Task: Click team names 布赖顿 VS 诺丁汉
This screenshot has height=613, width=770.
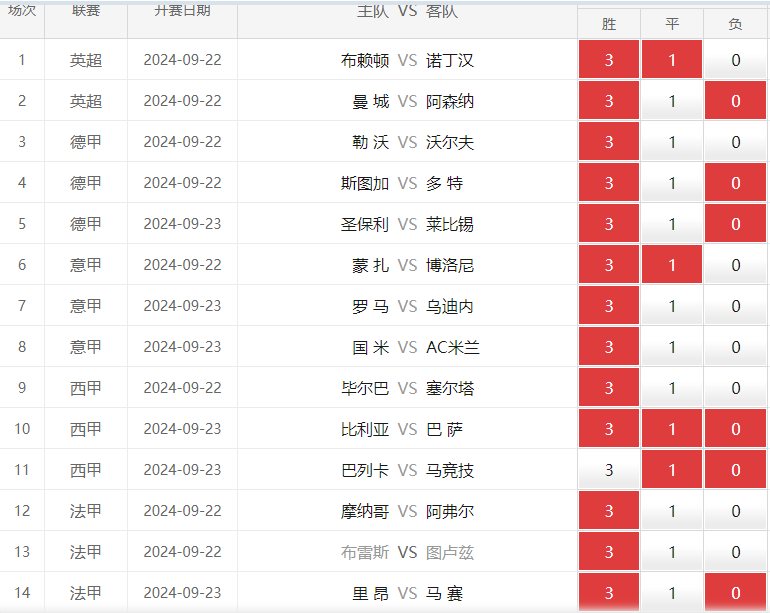Action: click(x=408, y=60)
